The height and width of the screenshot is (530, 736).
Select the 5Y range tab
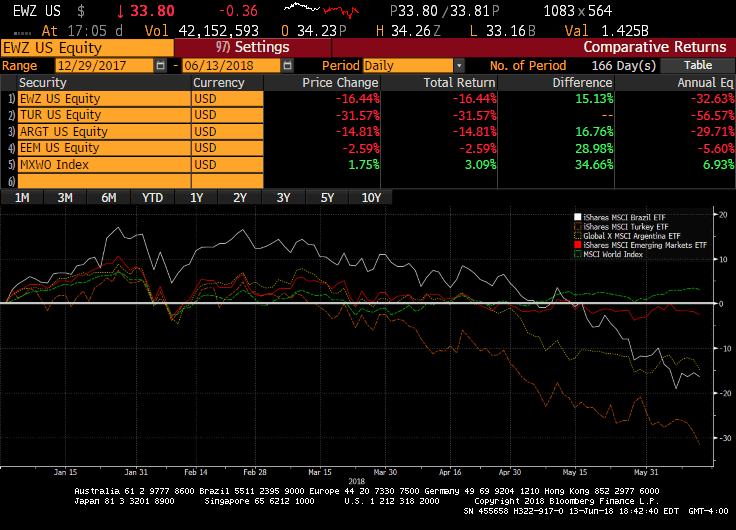[x=327, y=198]
